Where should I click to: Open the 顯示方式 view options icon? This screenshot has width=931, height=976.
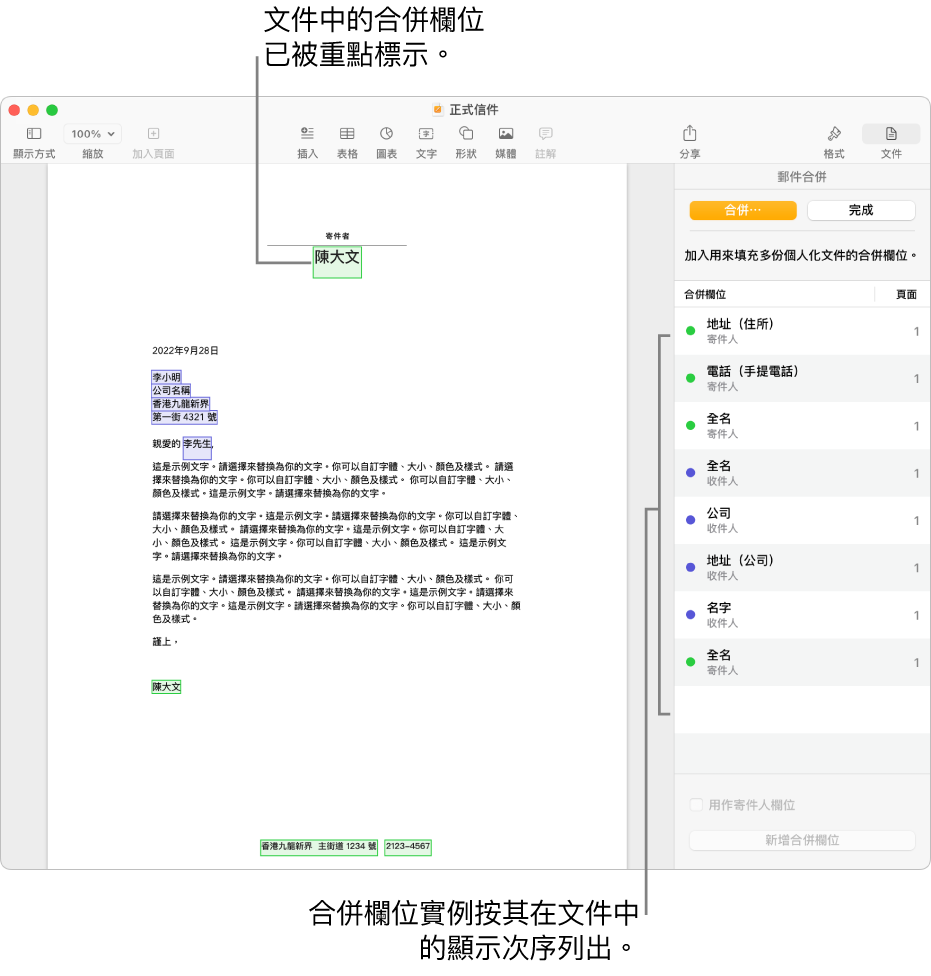pyautogui.click(x=34, y=134)
